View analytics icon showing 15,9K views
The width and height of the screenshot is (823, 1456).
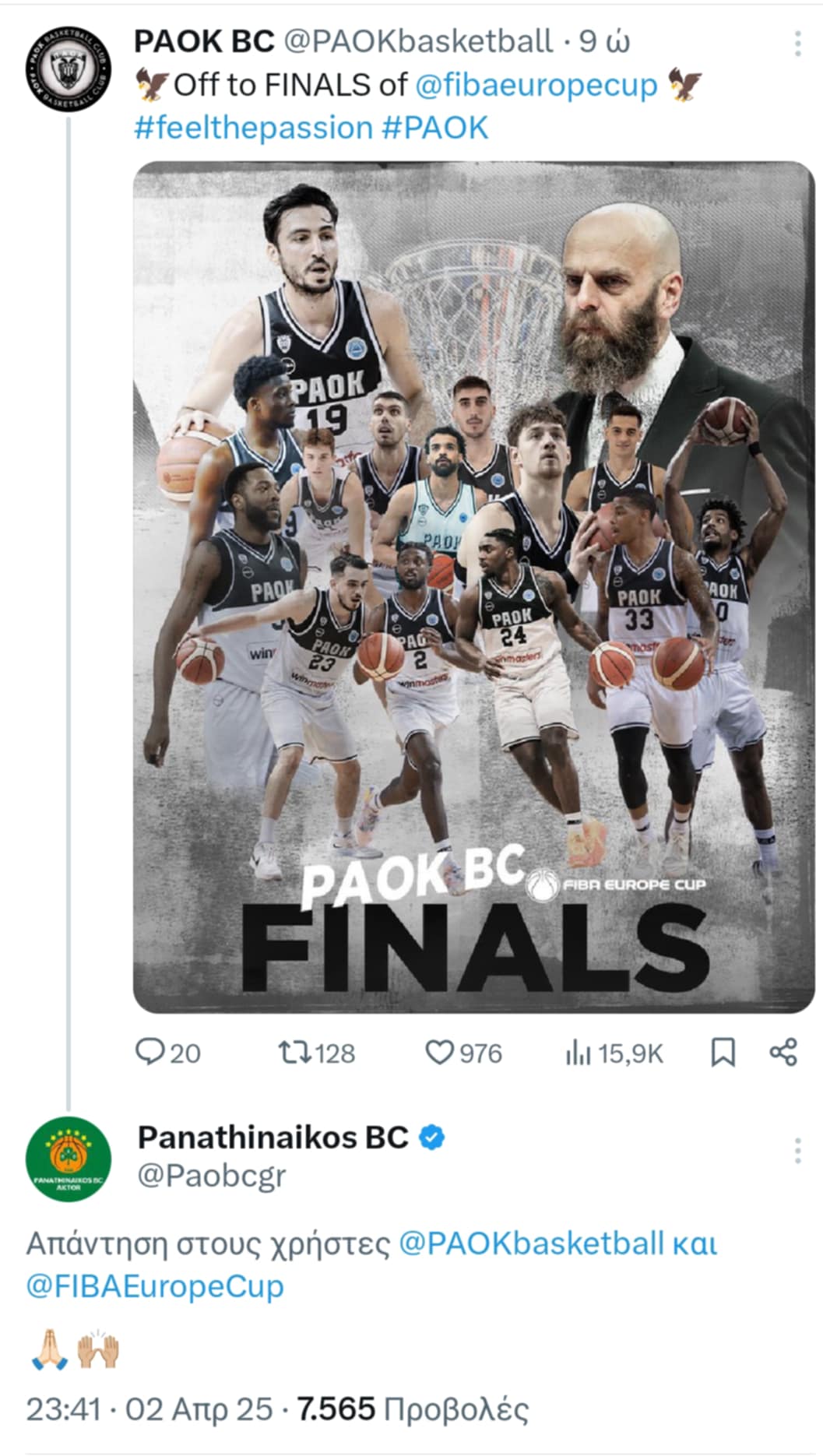pyautogui.click(x=577, y=1053)
